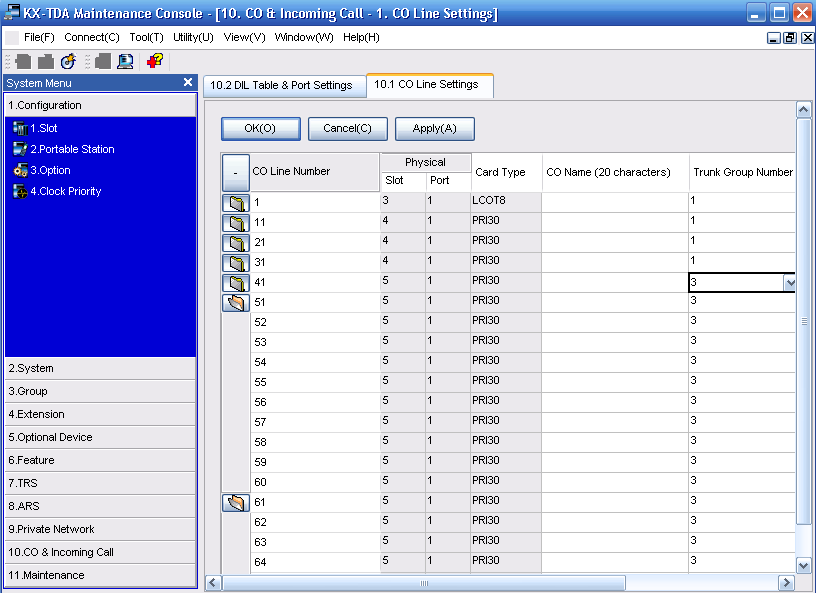
Task: Select the 10.1 CO Line Settings tab
Action: (429, 85)
